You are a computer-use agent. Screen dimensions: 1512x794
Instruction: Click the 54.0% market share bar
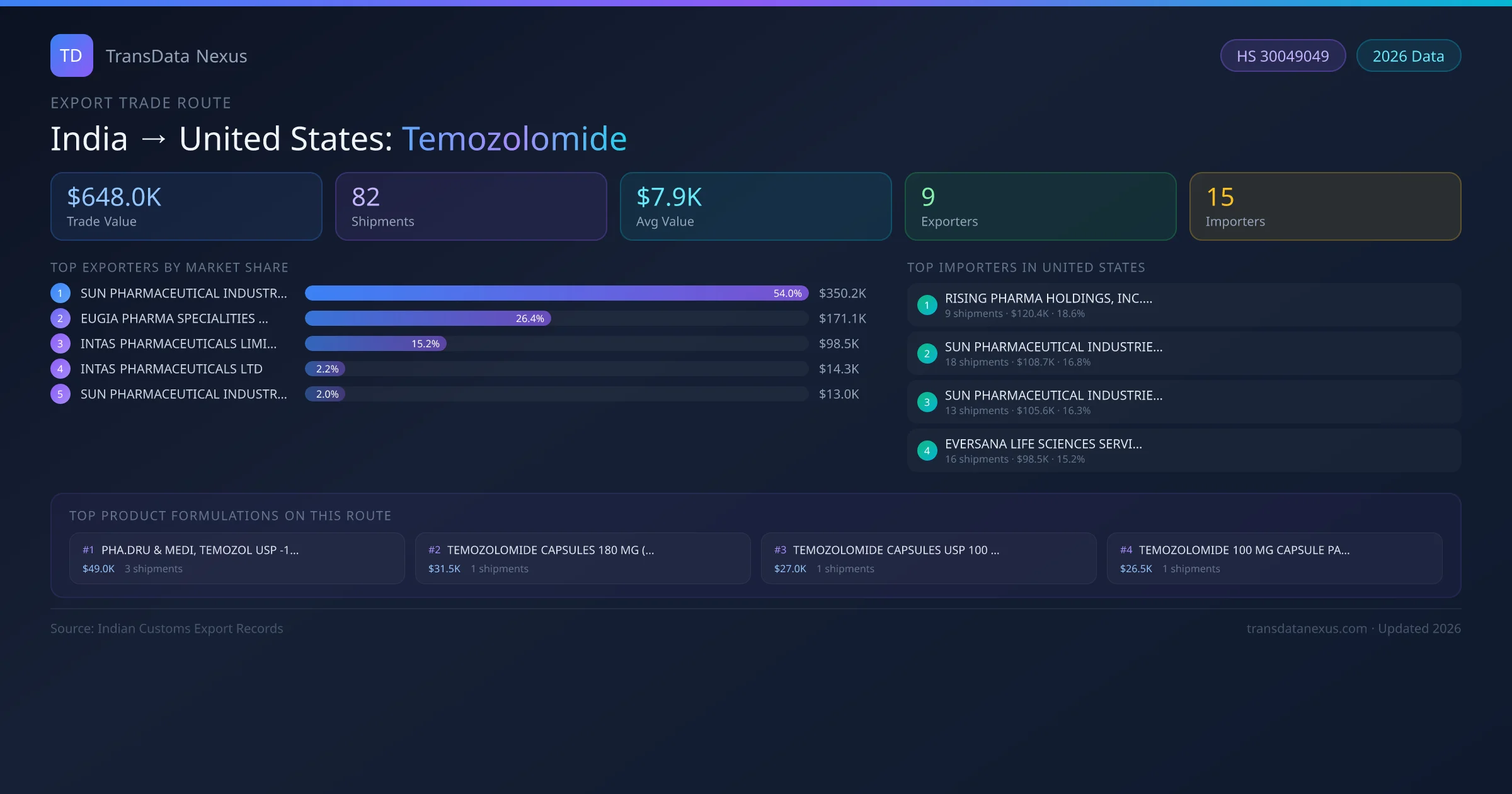click(x=556, y=293)
